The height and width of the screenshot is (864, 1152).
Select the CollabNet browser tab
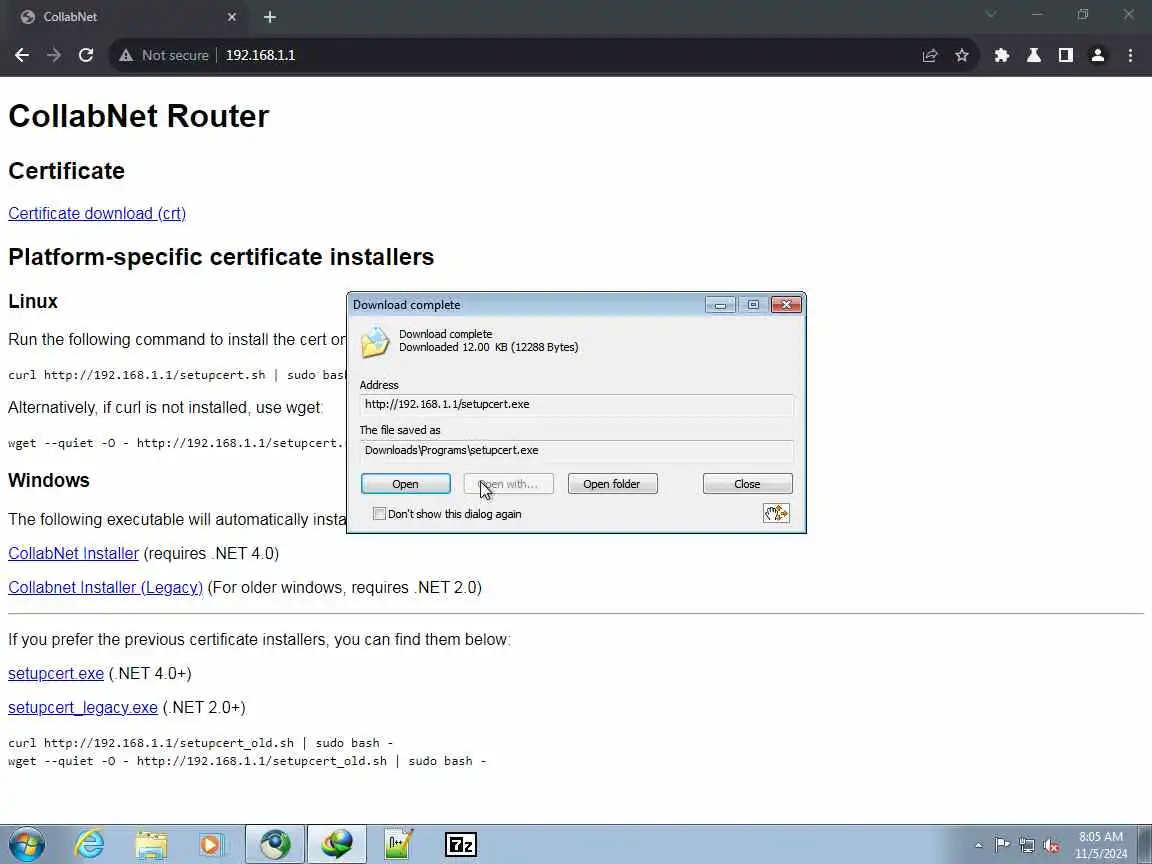click(129, 17)
